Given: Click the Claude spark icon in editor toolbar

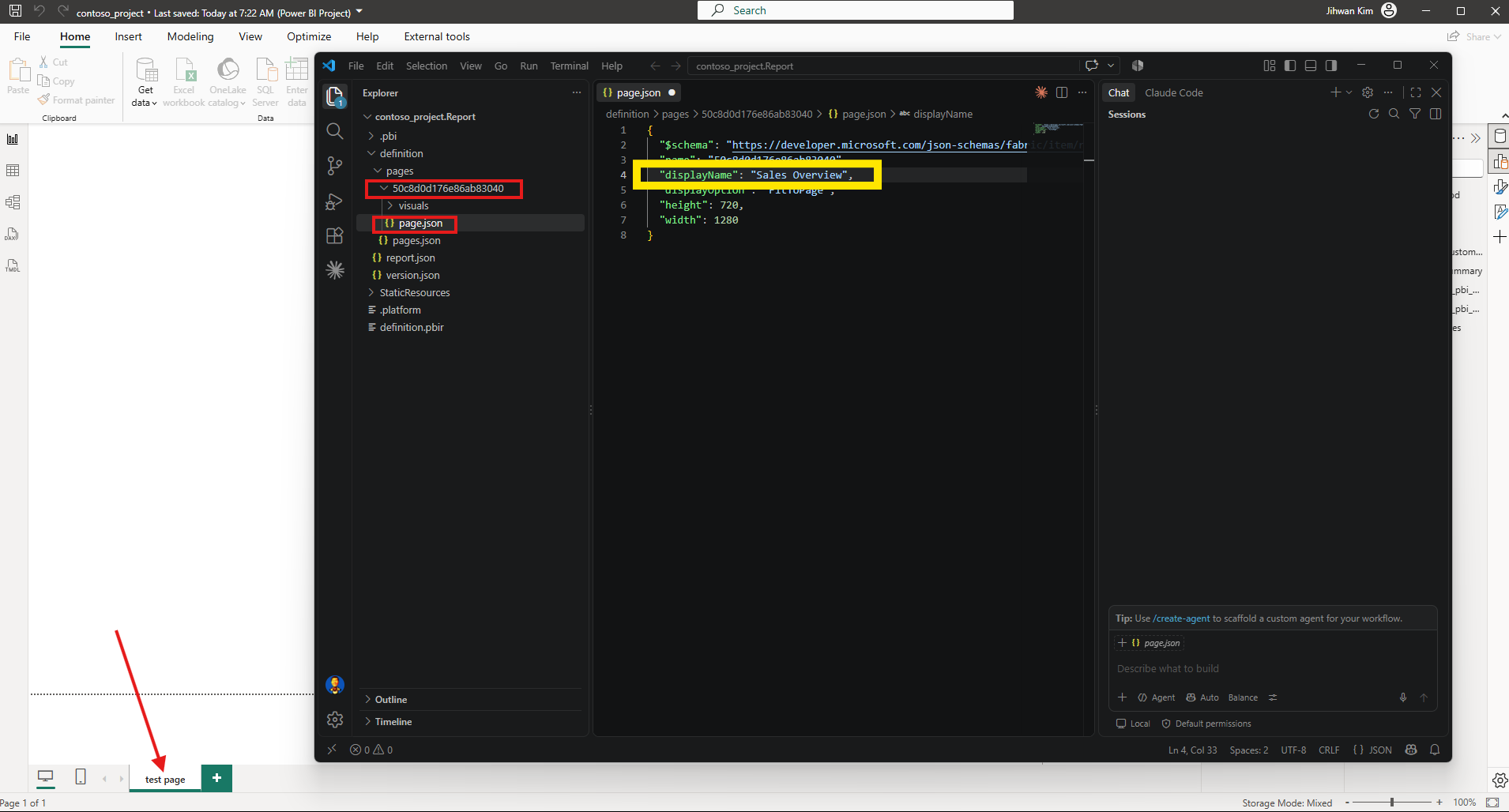Looking at the screenshot, I should point(1041,92).
